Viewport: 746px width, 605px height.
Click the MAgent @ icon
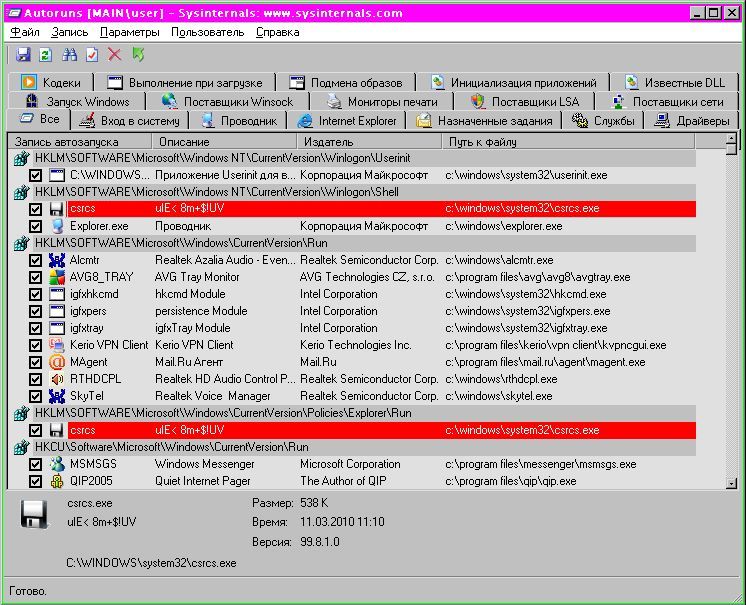point(57,362)
